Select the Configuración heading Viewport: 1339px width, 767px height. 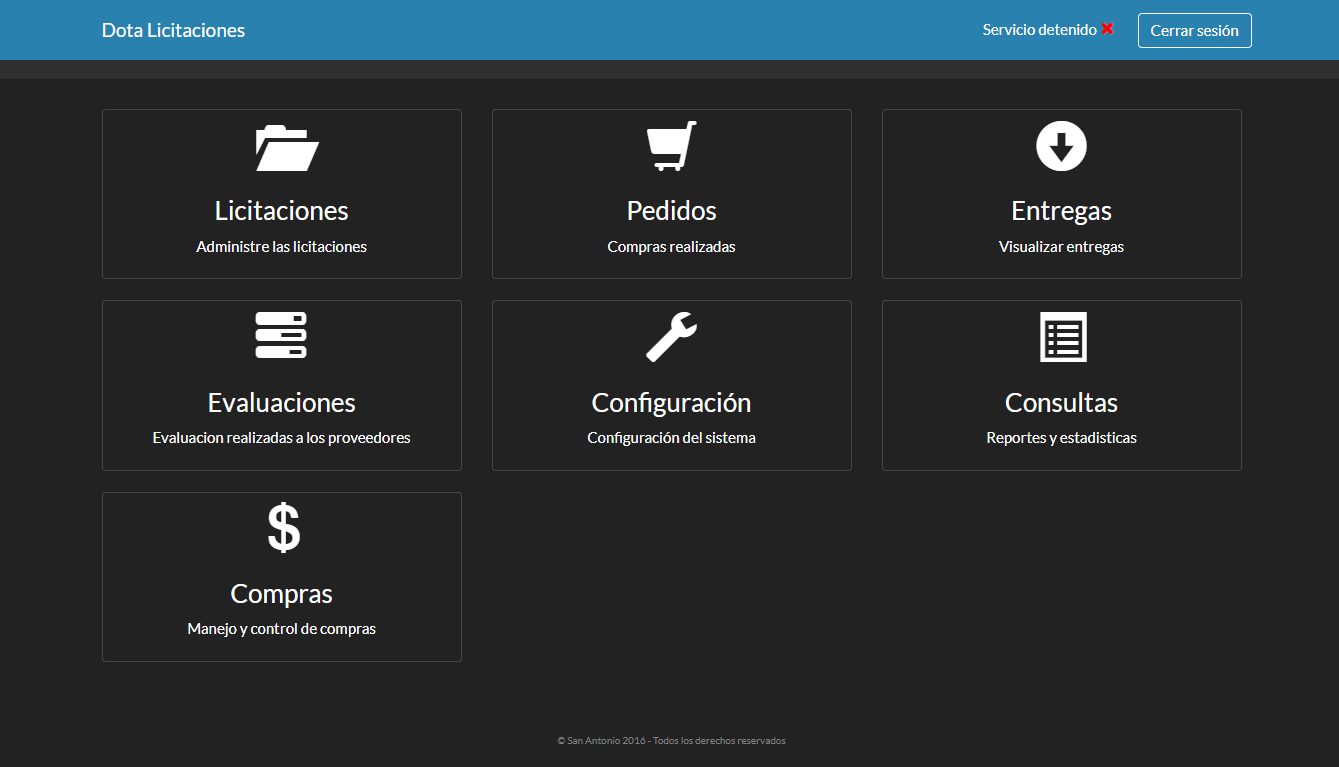coord(671,403)
